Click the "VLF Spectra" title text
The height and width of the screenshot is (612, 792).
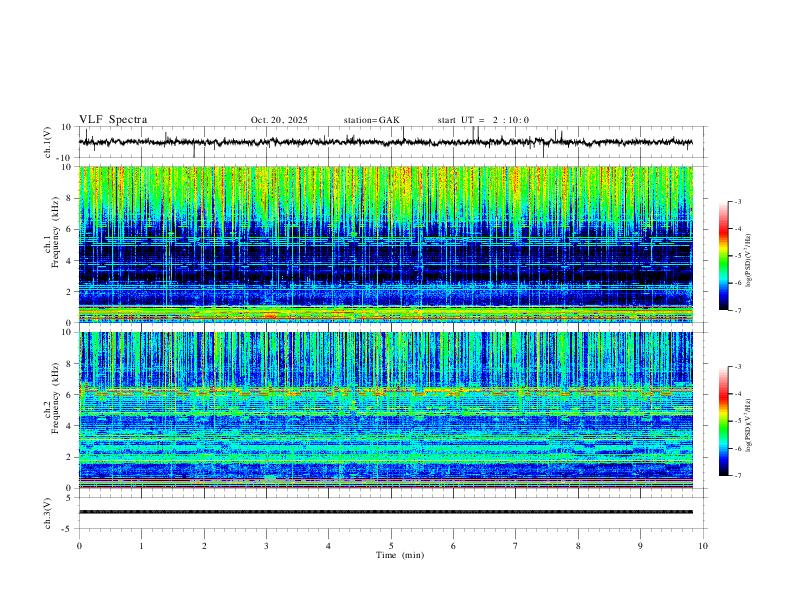point(113,120)
